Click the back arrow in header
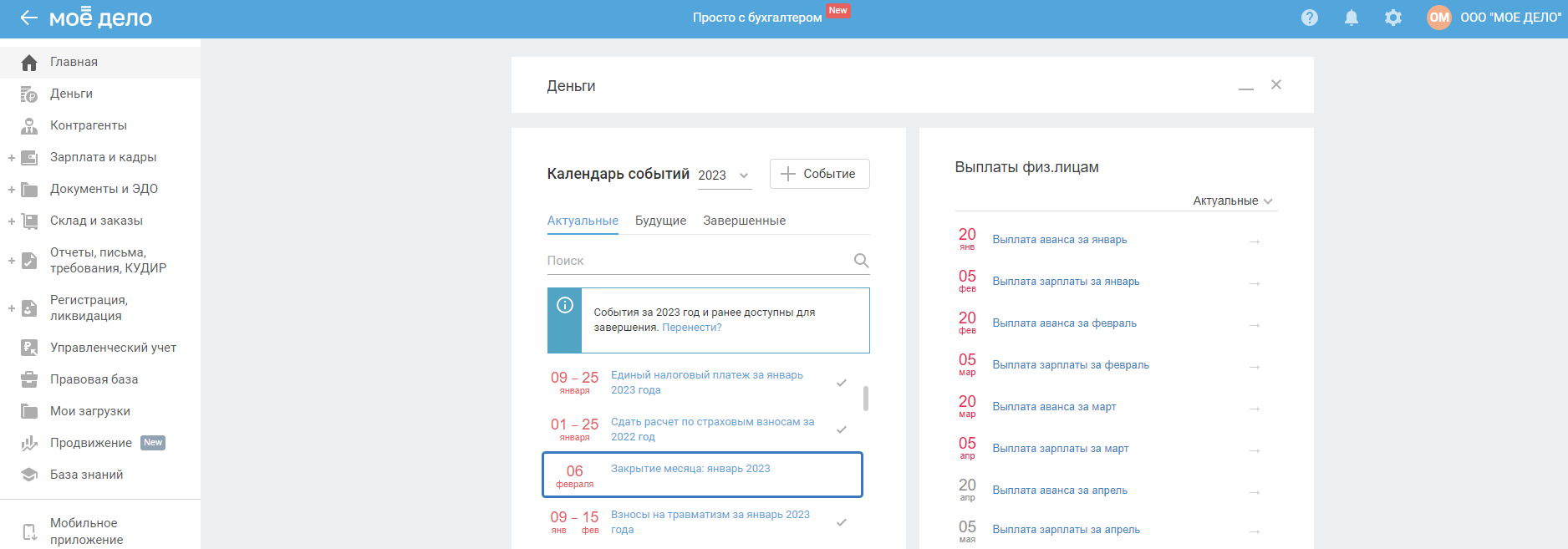The width and height of the screenshot is (1568, 549). click(28, 18)
